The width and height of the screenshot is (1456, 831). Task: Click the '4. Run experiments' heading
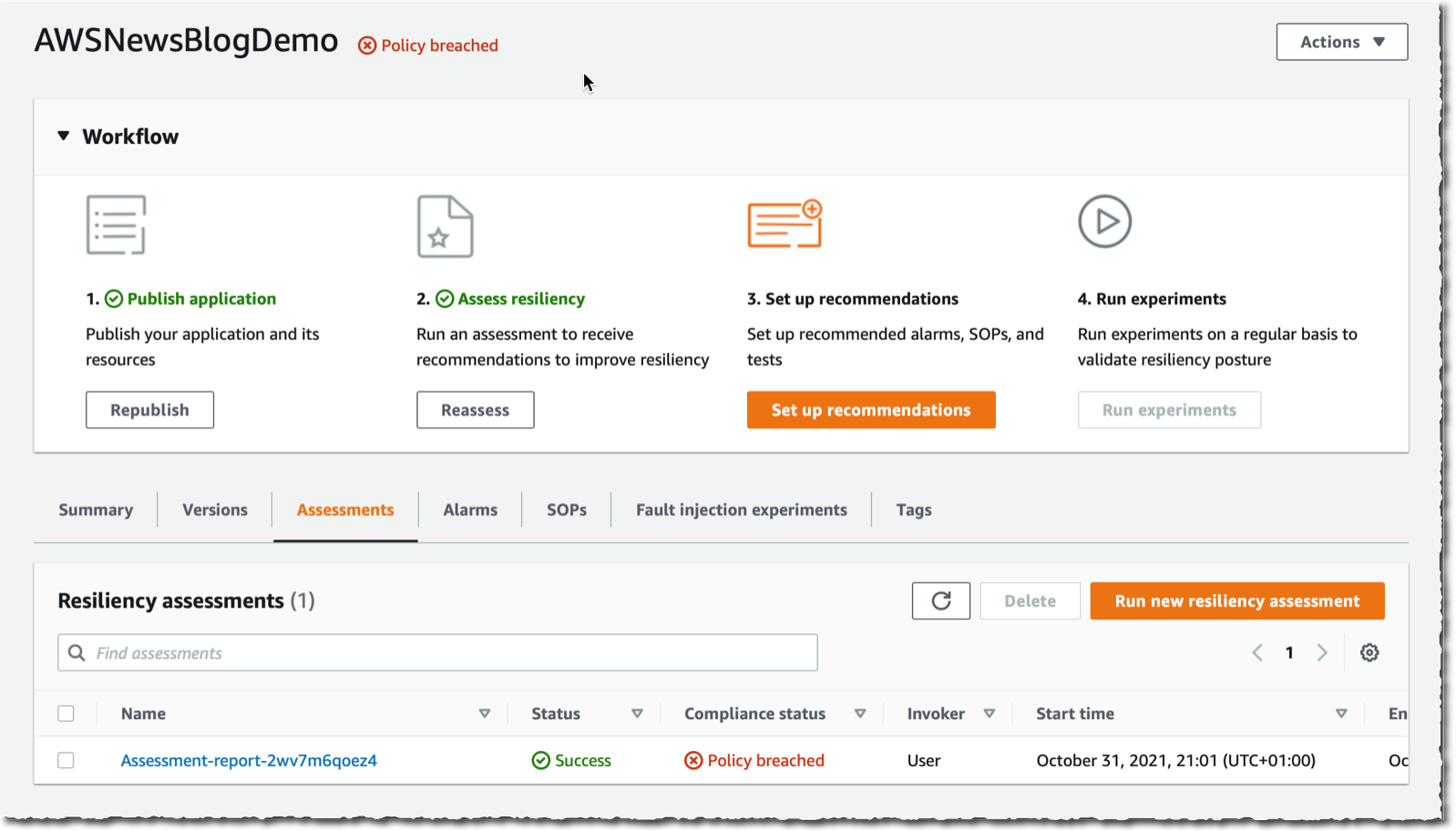click(x=1152, y=299)
